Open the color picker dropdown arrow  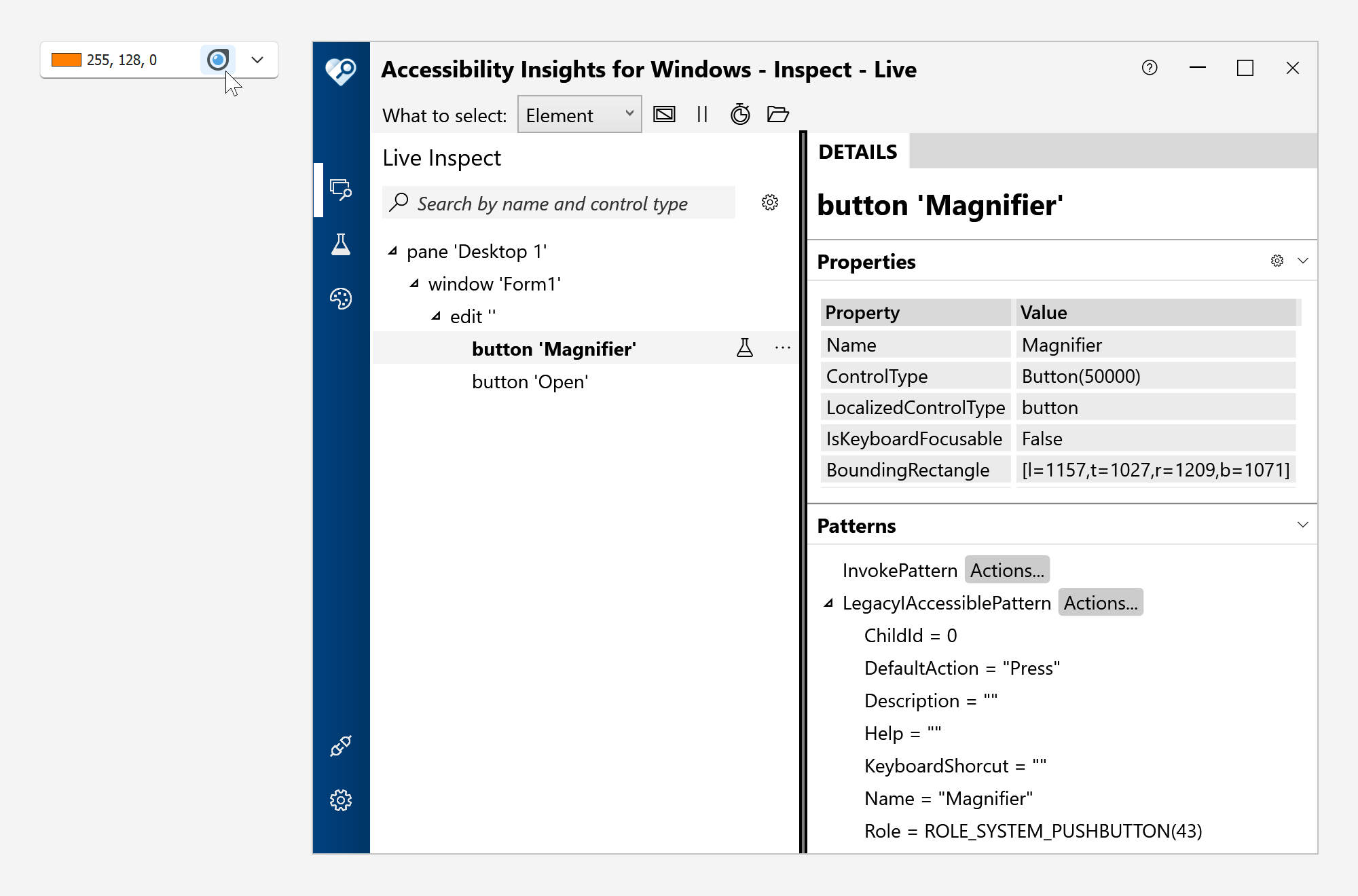tap(257, 60)
